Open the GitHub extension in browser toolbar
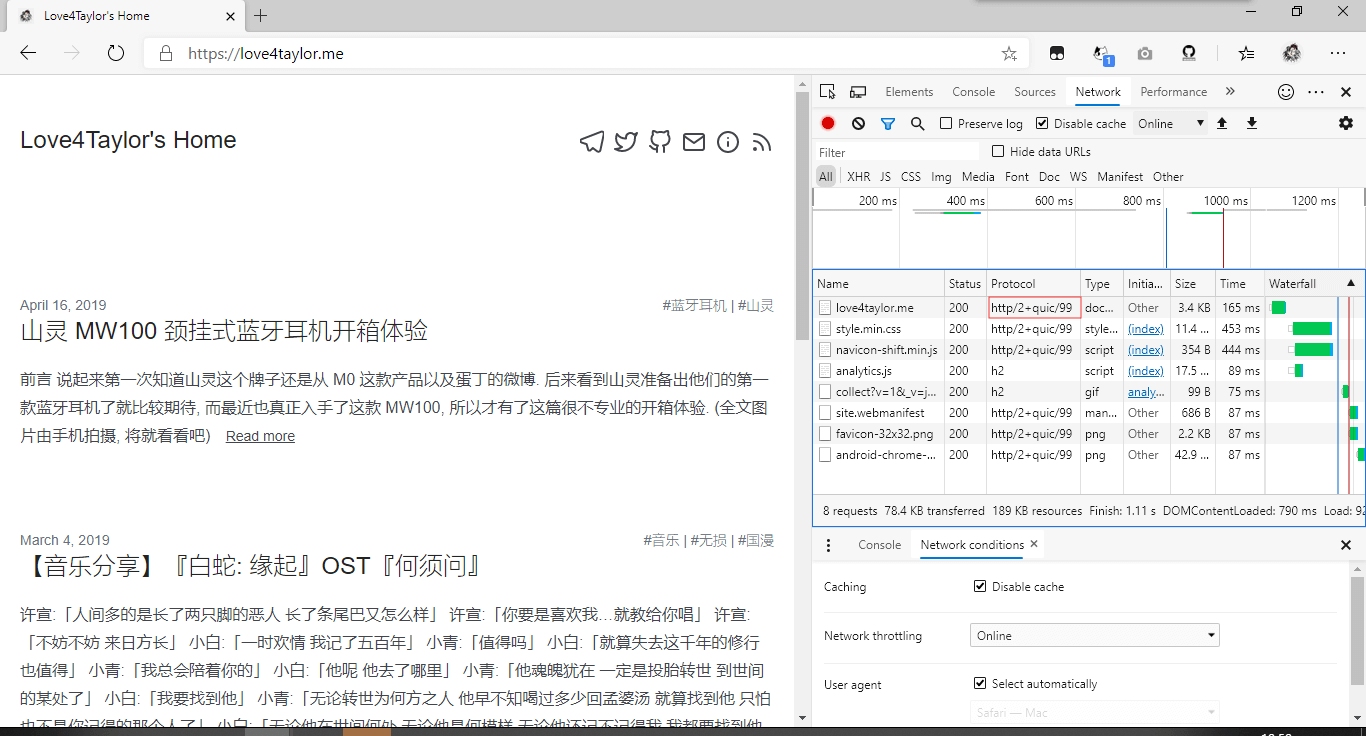 click(1188, 53)
